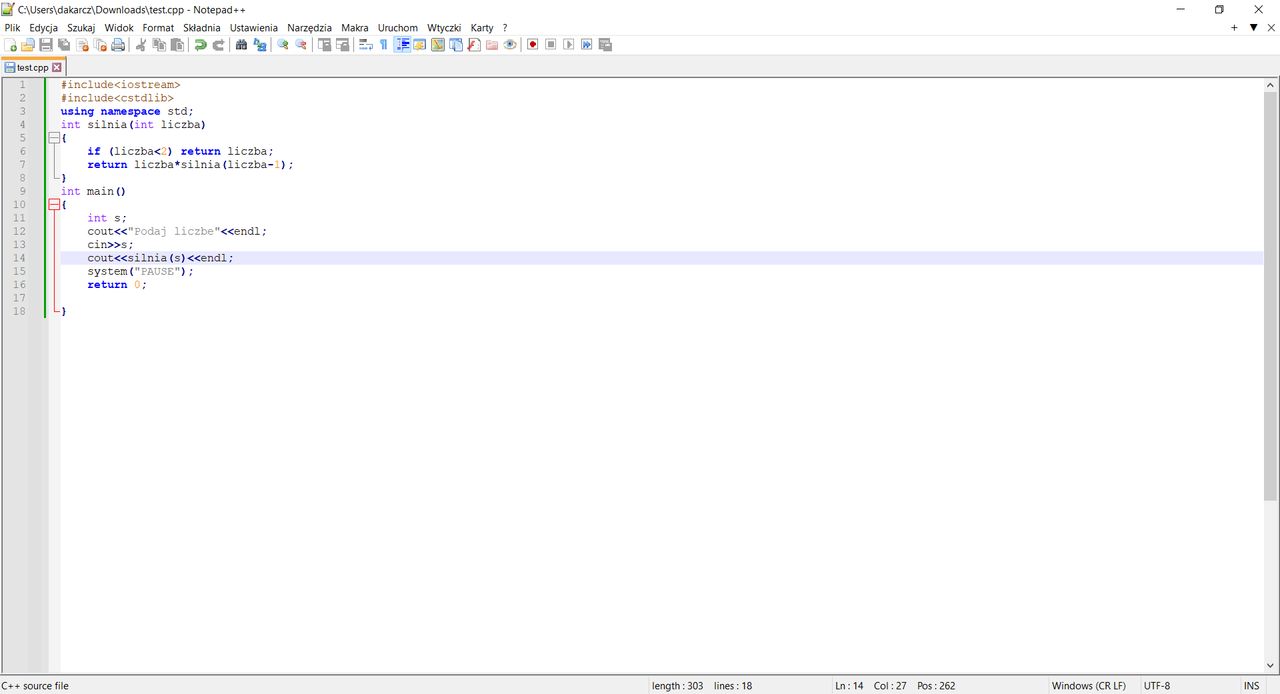This screenshot has width=1280, height=694.
Task: Toggle show all characters pilcrow icon
Action: click(x=383, y=45)
